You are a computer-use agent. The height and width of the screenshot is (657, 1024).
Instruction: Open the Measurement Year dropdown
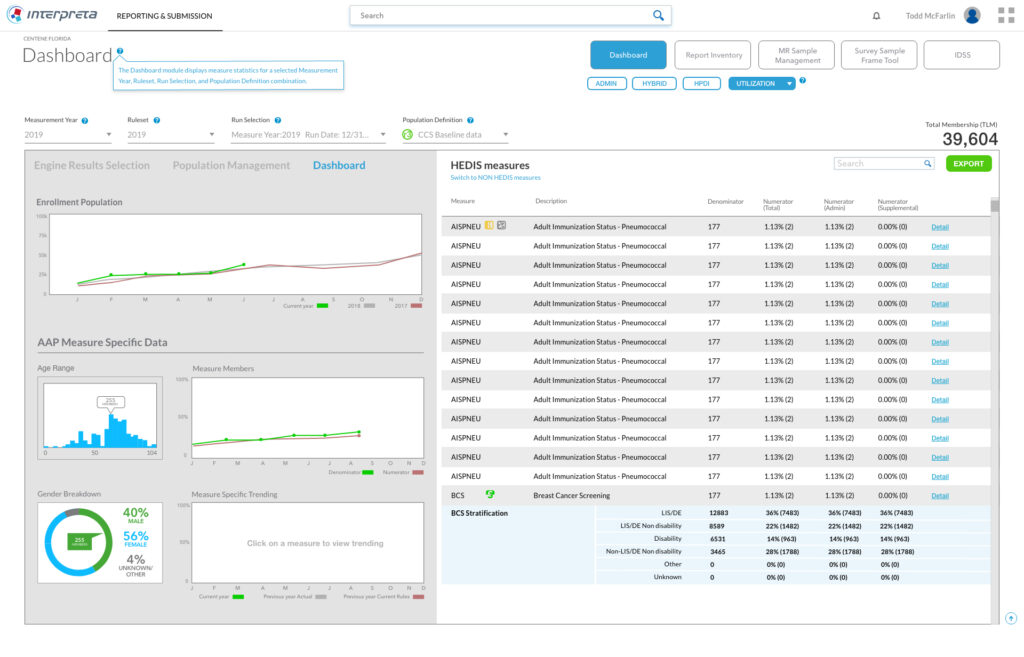pos(68,135)
